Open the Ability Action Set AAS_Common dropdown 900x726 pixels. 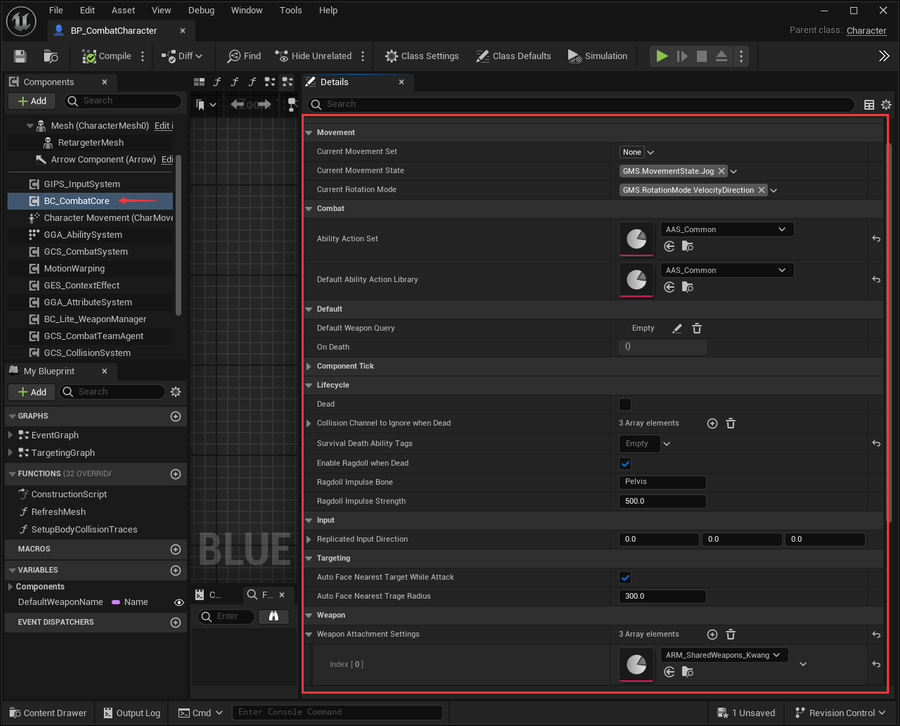point(727,230)
